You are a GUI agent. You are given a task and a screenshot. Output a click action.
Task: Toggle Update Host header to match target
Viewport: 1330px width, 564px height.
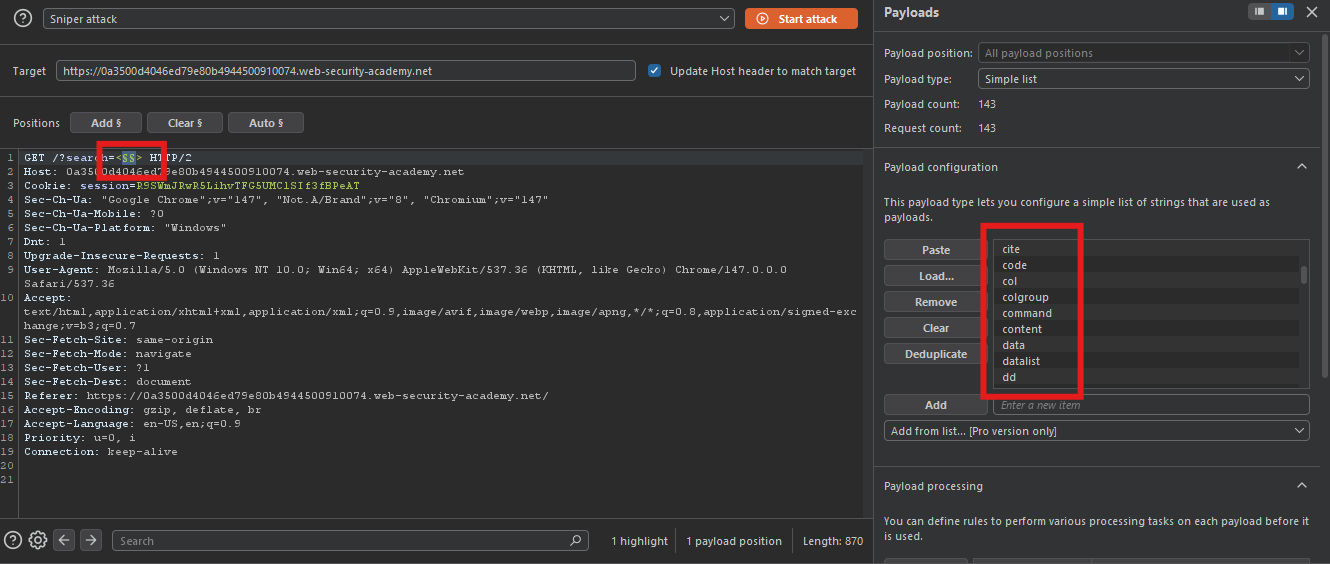pyautogui.click(x=654, y=71)
